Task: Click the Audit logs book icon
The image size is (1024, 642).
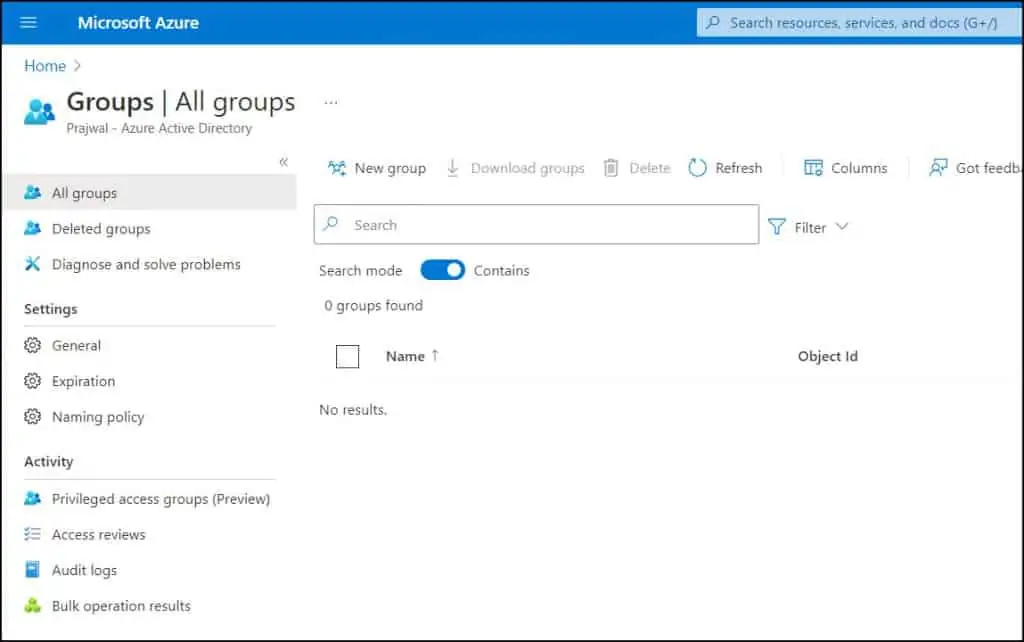Action: point(32,570)
